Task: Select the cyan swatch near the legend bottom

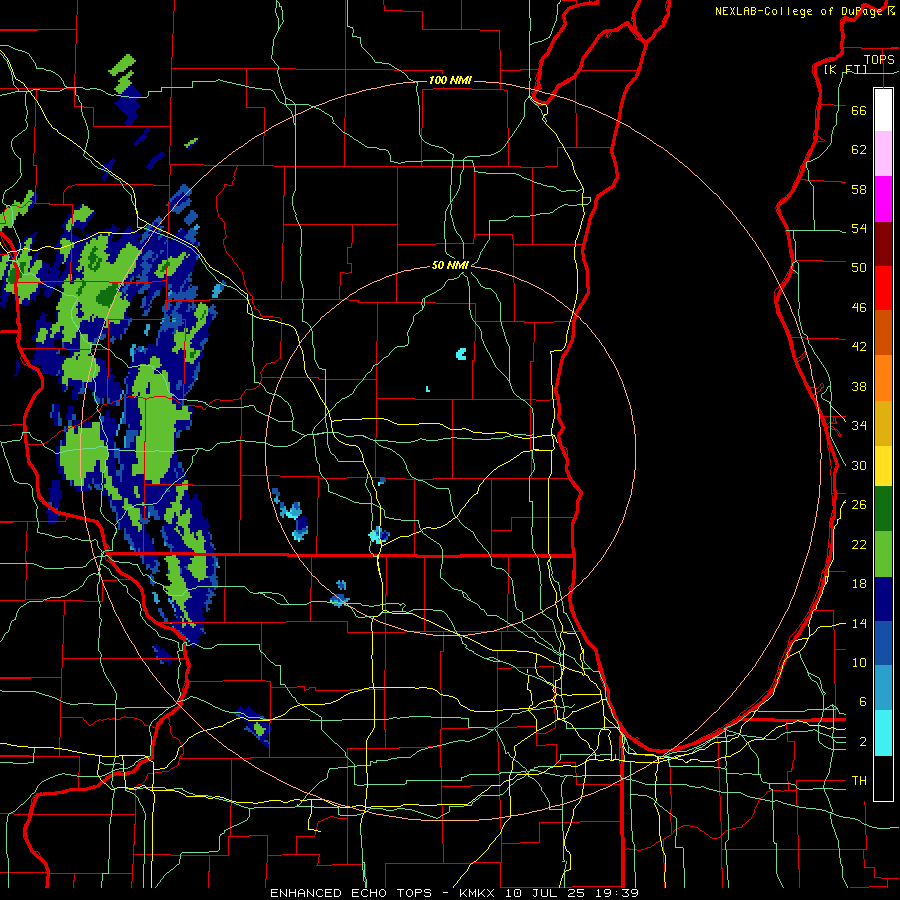Action: [883, 733]
